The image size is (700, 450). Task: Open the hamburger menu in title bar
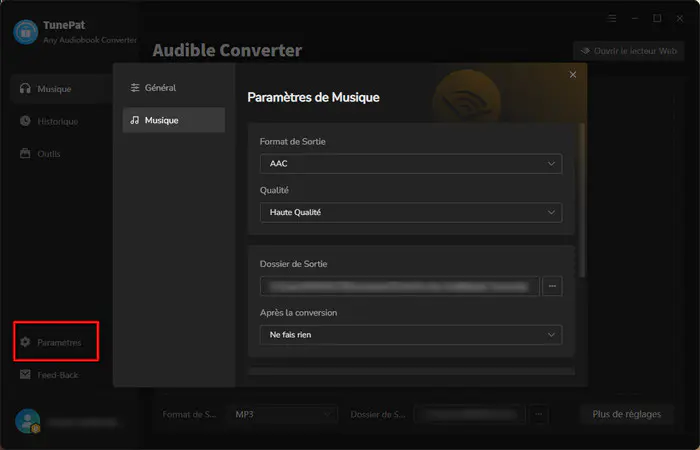click(612, 19)
